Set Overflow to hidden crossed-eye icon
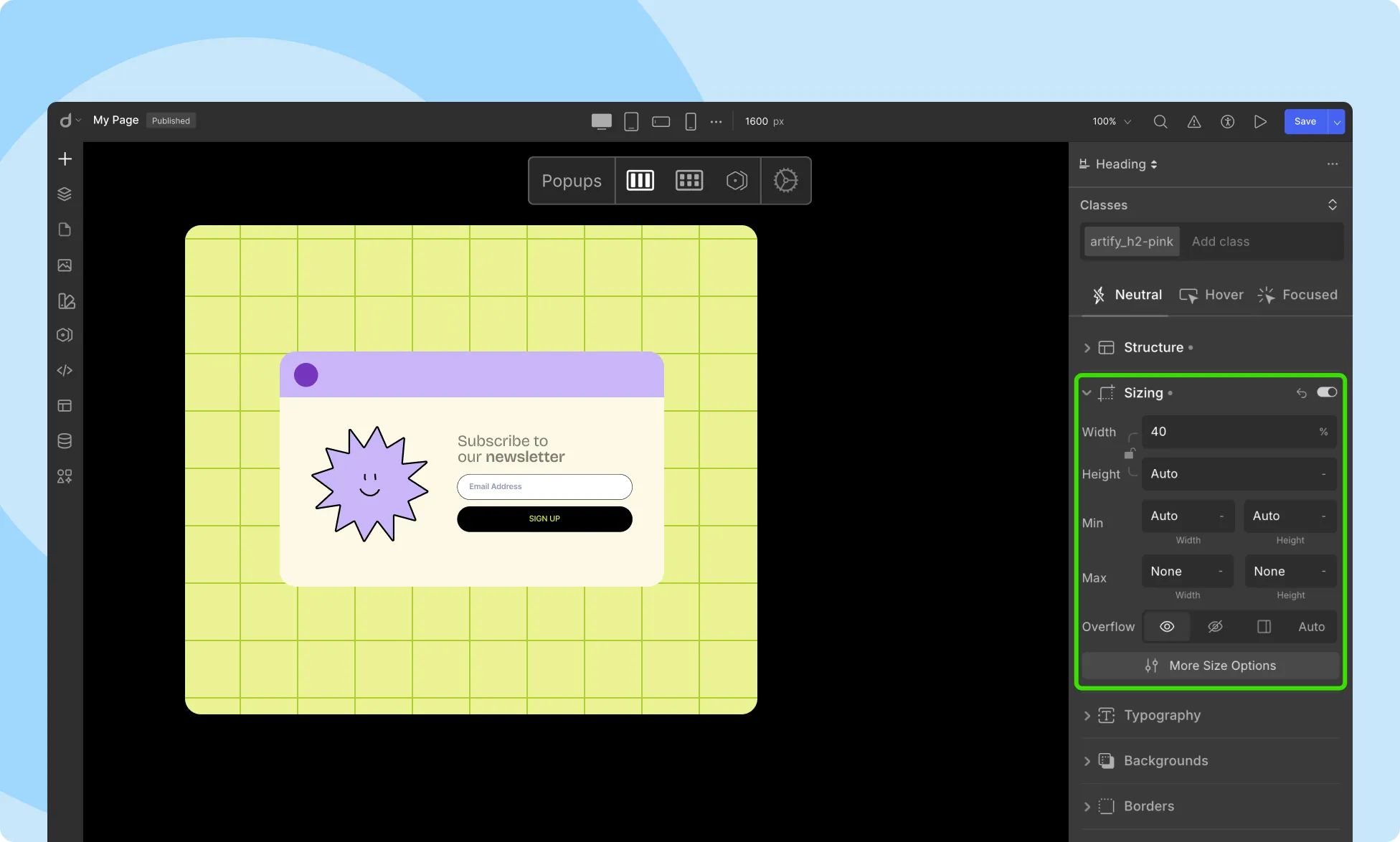The image size is (1400, 842). [x=1215, y=627]
